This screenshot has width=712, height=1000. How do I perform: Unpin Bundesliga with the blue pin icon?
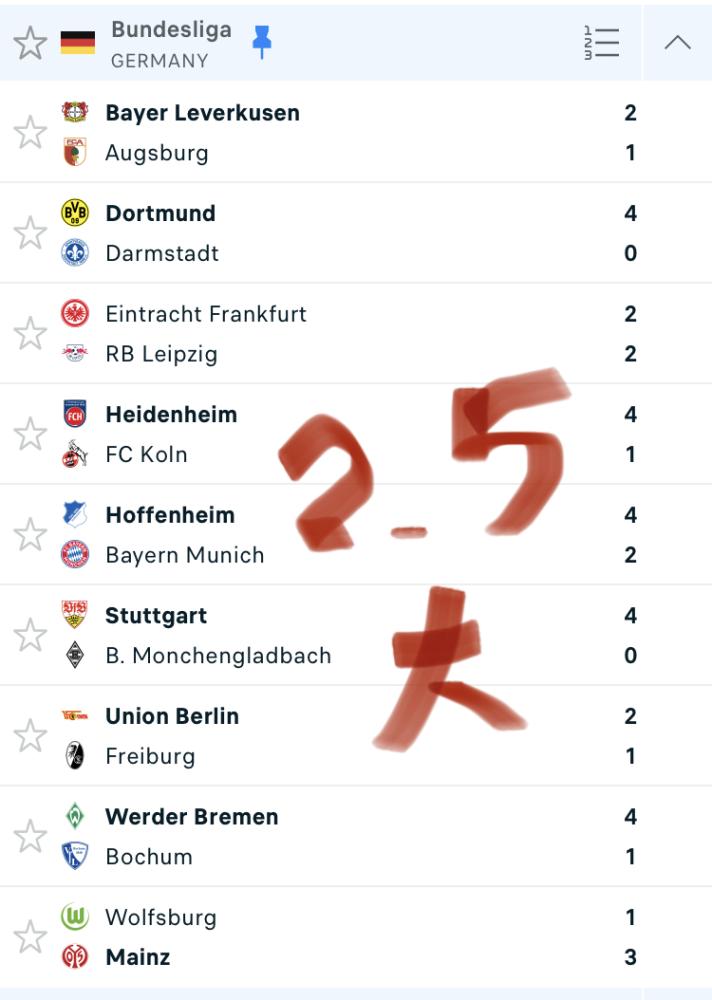click(x=262, y=42)
